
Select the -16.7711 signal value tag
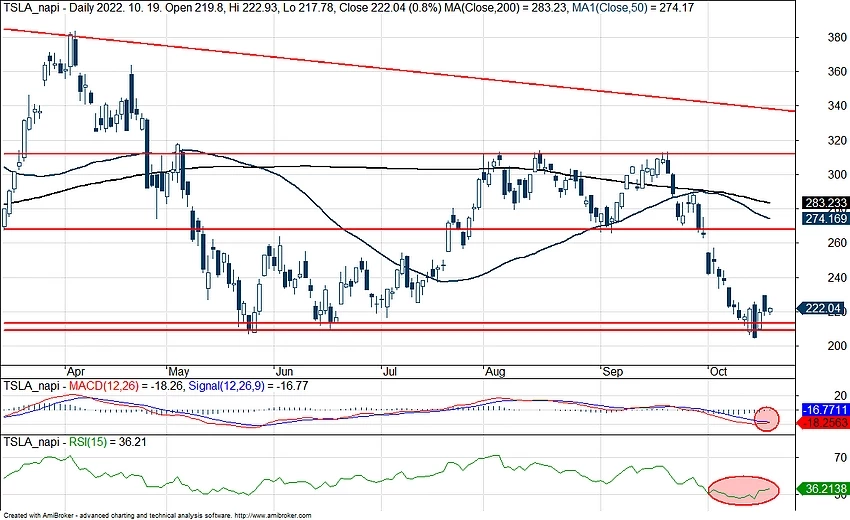tap(826, 410)
